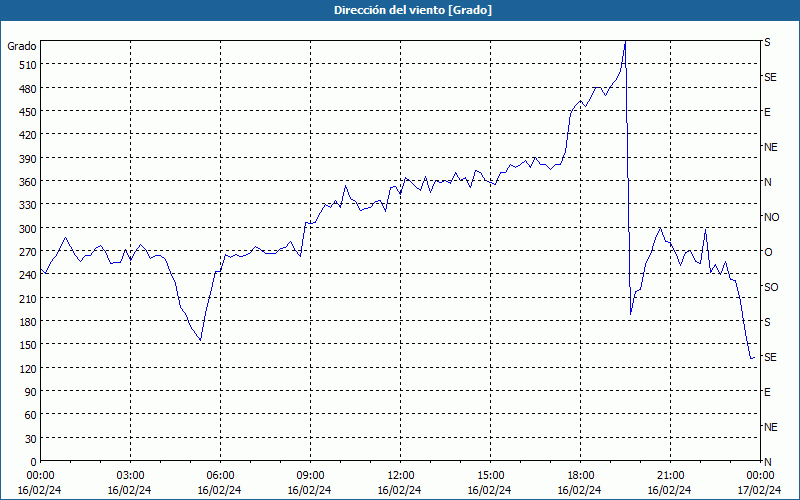This screenshot has width=800, height=500.
Task: Pick the 390 degree axis label
Action: pyautogui.click(x=28, y=159)
